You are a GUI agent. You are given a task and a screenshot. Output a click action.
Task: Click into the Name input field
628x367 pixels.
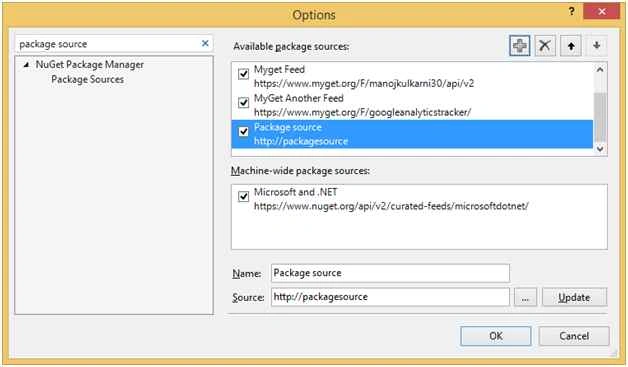(x=390, y=273)
